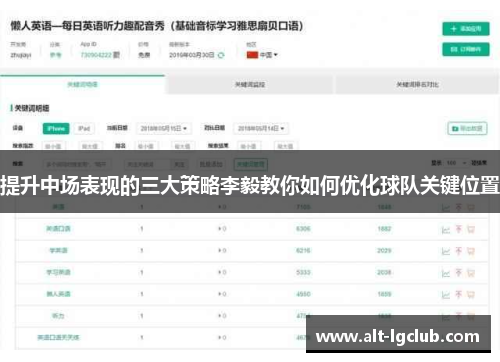Open trend chart for 学英语 row
Viewport: 500px width, 362px height.
(446, 251)
